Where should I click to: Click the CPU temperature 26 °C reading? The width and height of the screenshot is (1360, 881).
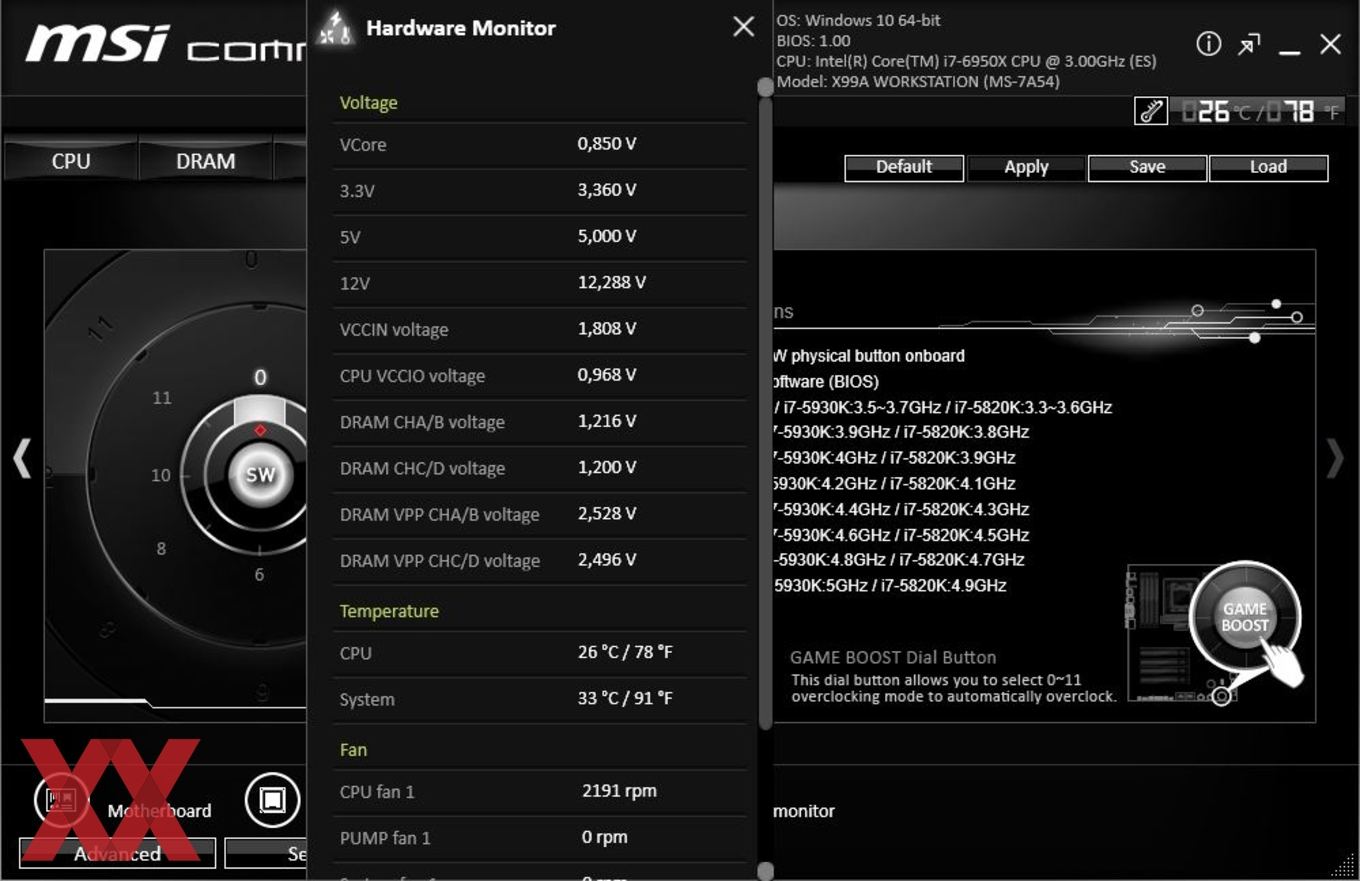[x=625, y=652]
